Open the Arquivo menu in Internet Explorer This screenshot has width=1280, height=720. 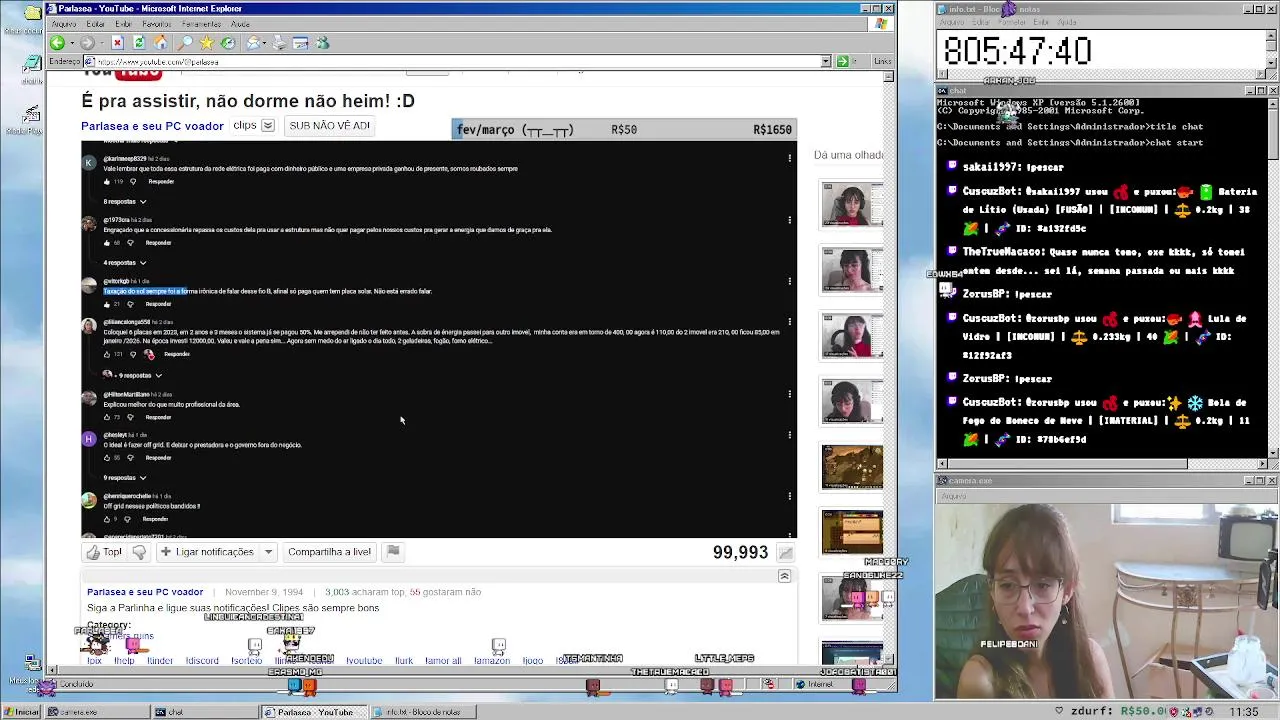[64, 24]
